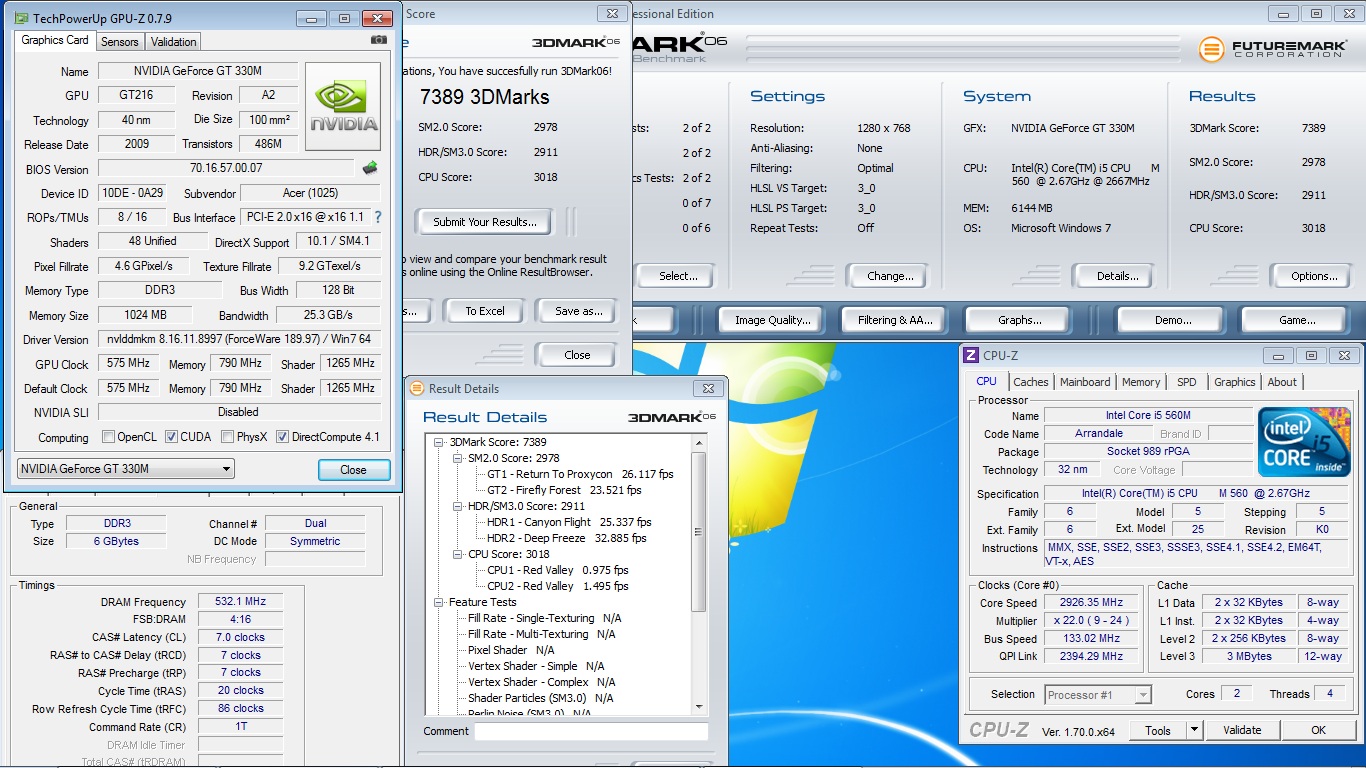1366x768 pixels.
Task: Click the Validate button in CPU-Z
Action: (1242, 730)
